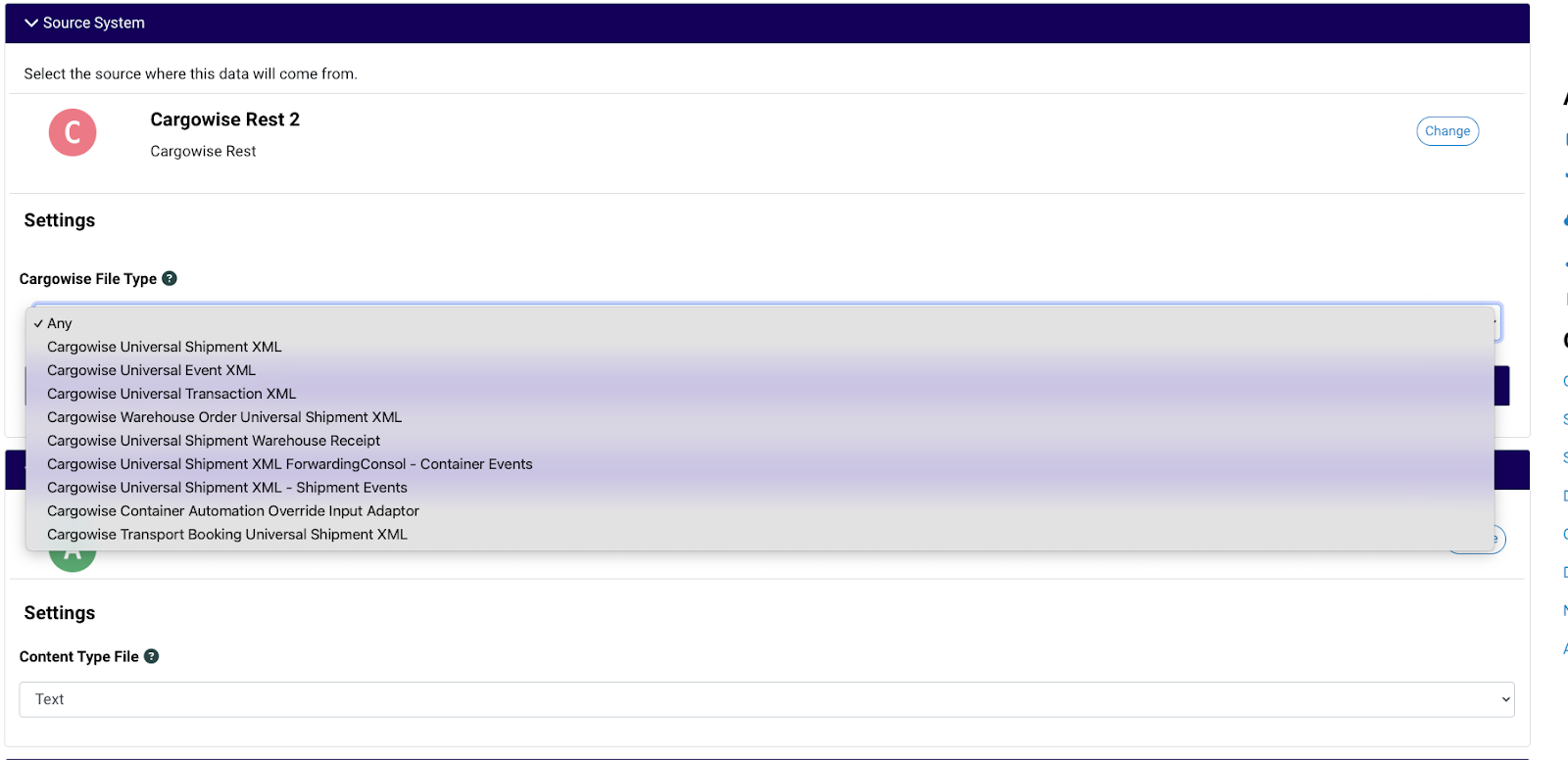Open help icon next to Cargowise File Type
Viewport: 1568px width, 760px height.
pyautogui.click(x=170, y=278)
